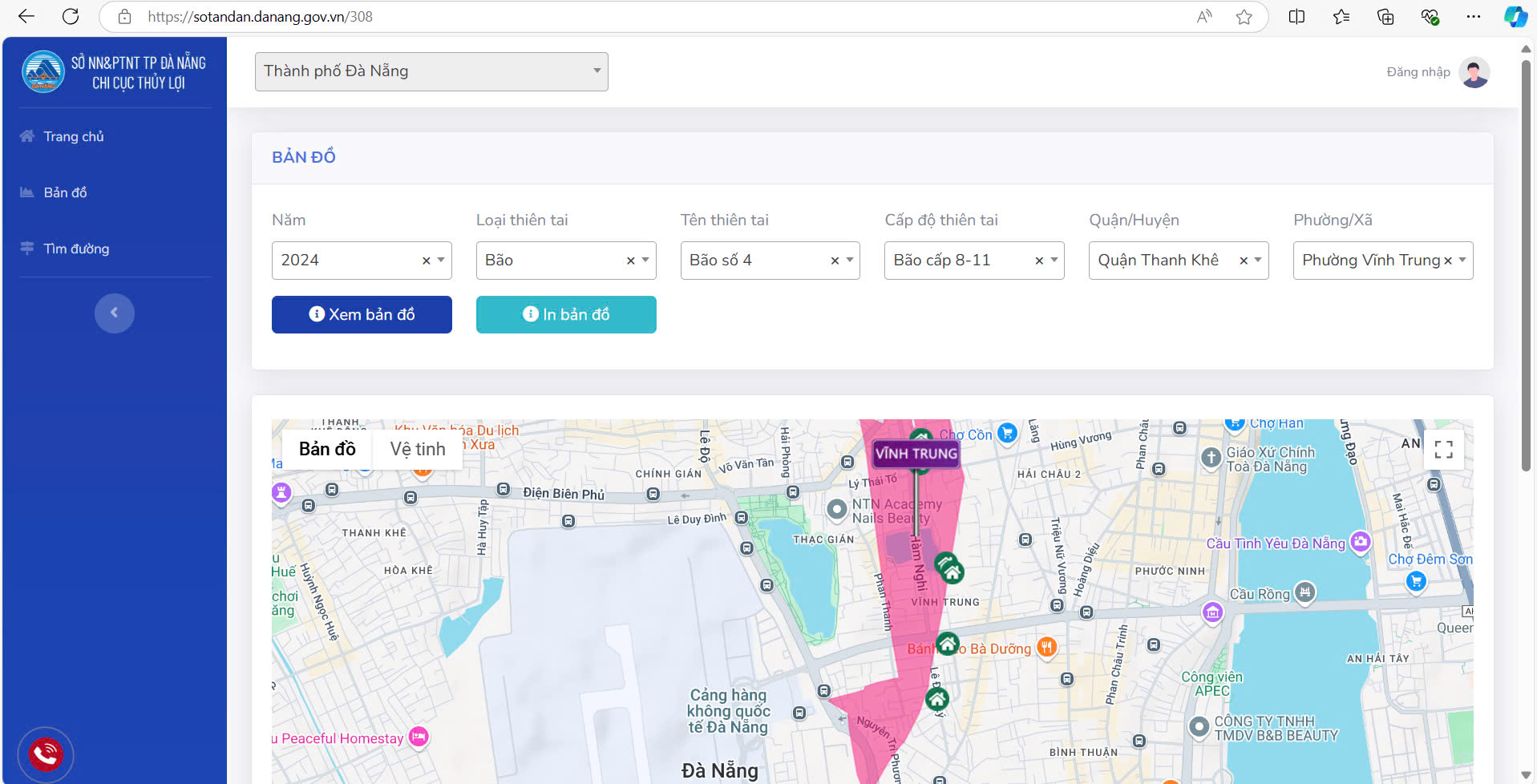
Task: Clear the Bão số 4 selection
Action: [835, 261]
